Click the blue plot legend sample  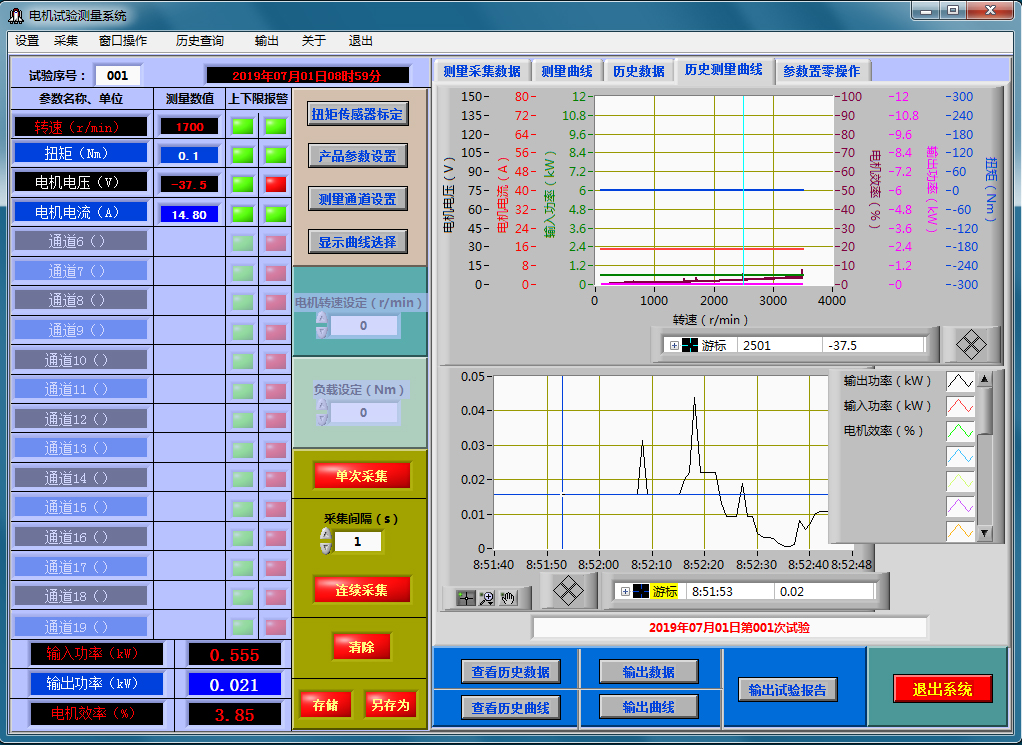(x=959, y=456)
